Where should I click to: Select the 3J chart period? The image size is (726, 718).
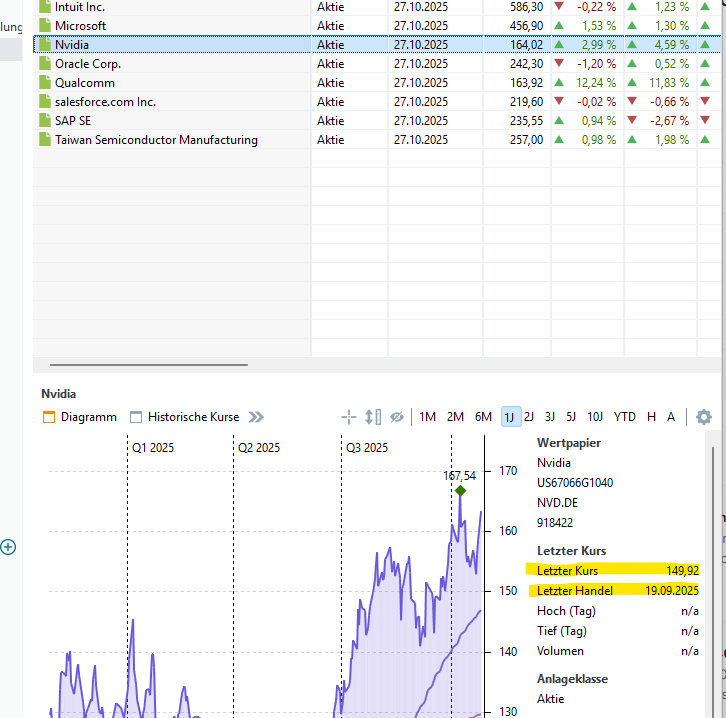pos(549,417)
